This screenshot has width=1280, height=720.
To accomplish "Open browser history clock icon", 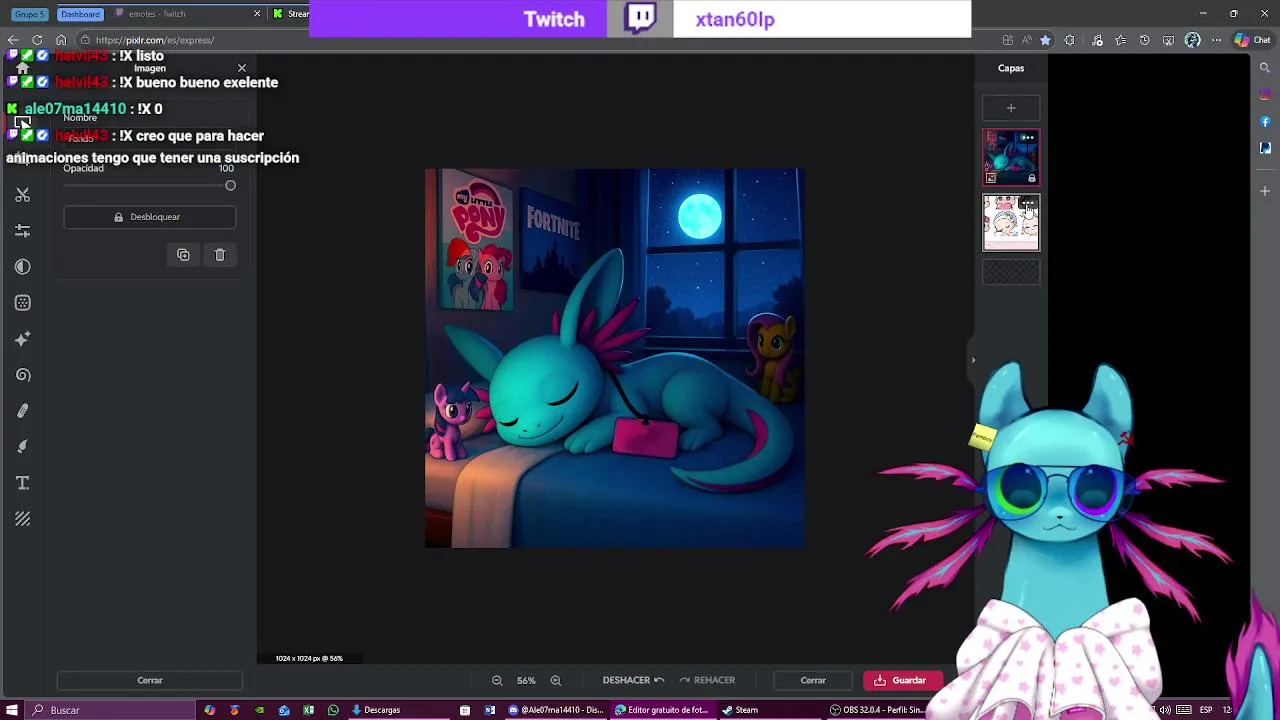I will pyautogui.click(x=1145, y=40).
